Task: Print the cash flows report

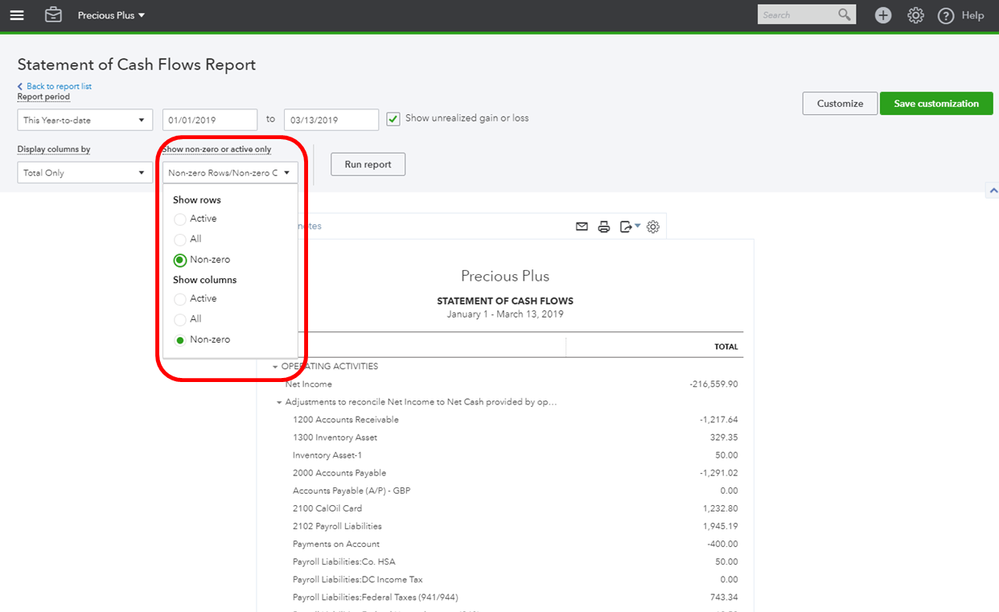Action: click(x=604, y=227)
